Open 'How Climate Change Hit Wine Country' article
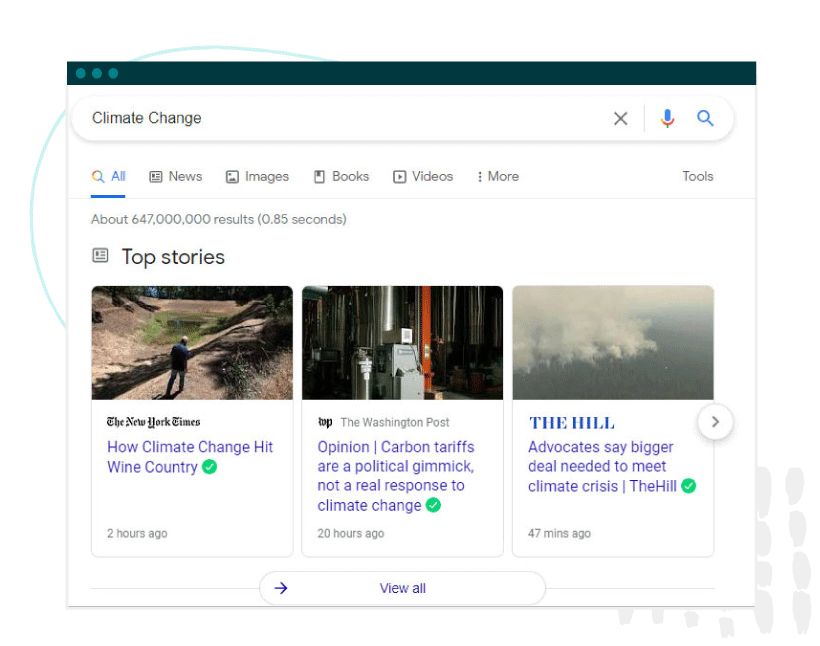Screen dimensions: 820x646 click(190, 457)
